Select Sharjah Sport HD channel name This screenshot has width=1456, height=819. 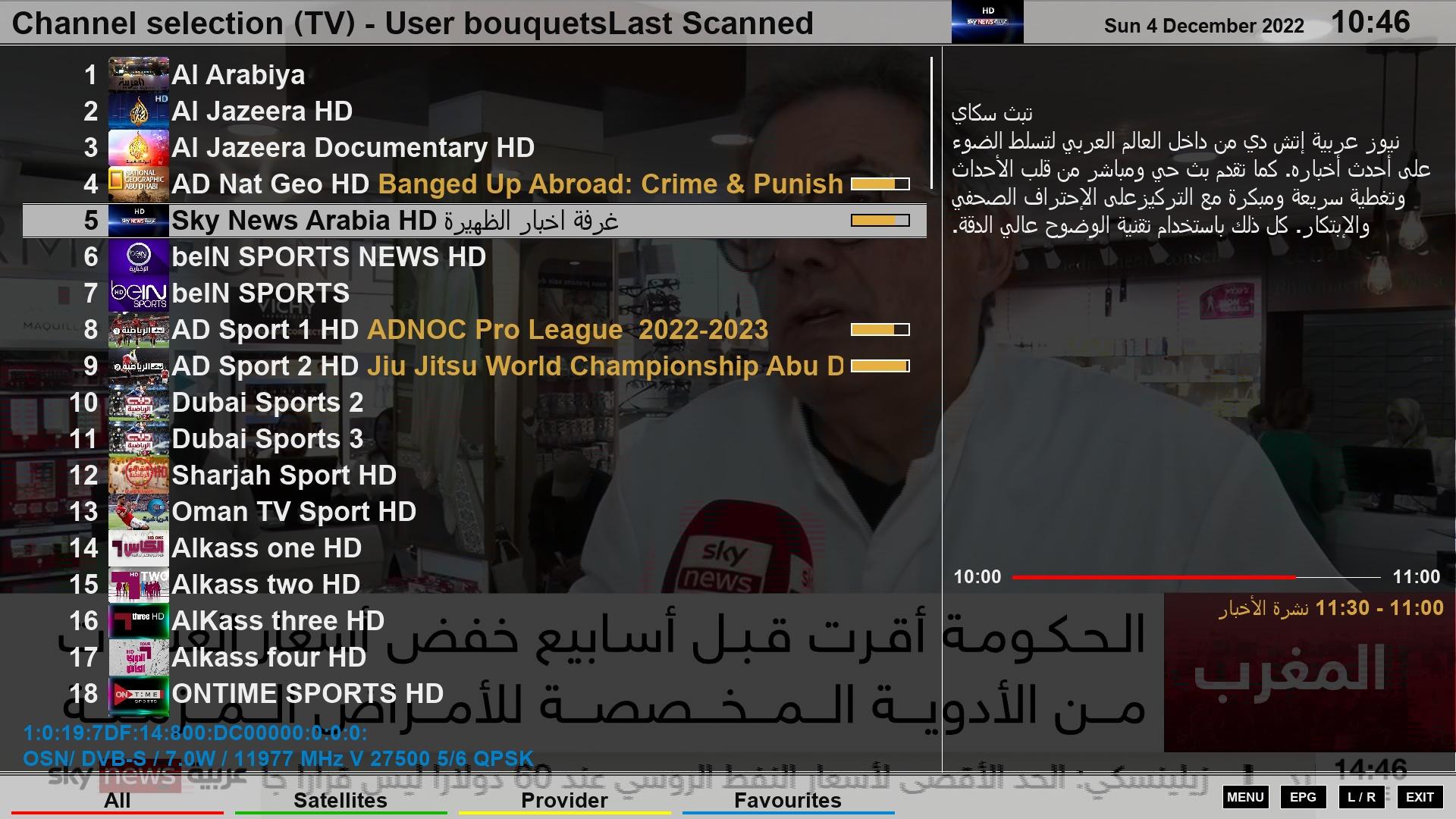pos(284,475)
